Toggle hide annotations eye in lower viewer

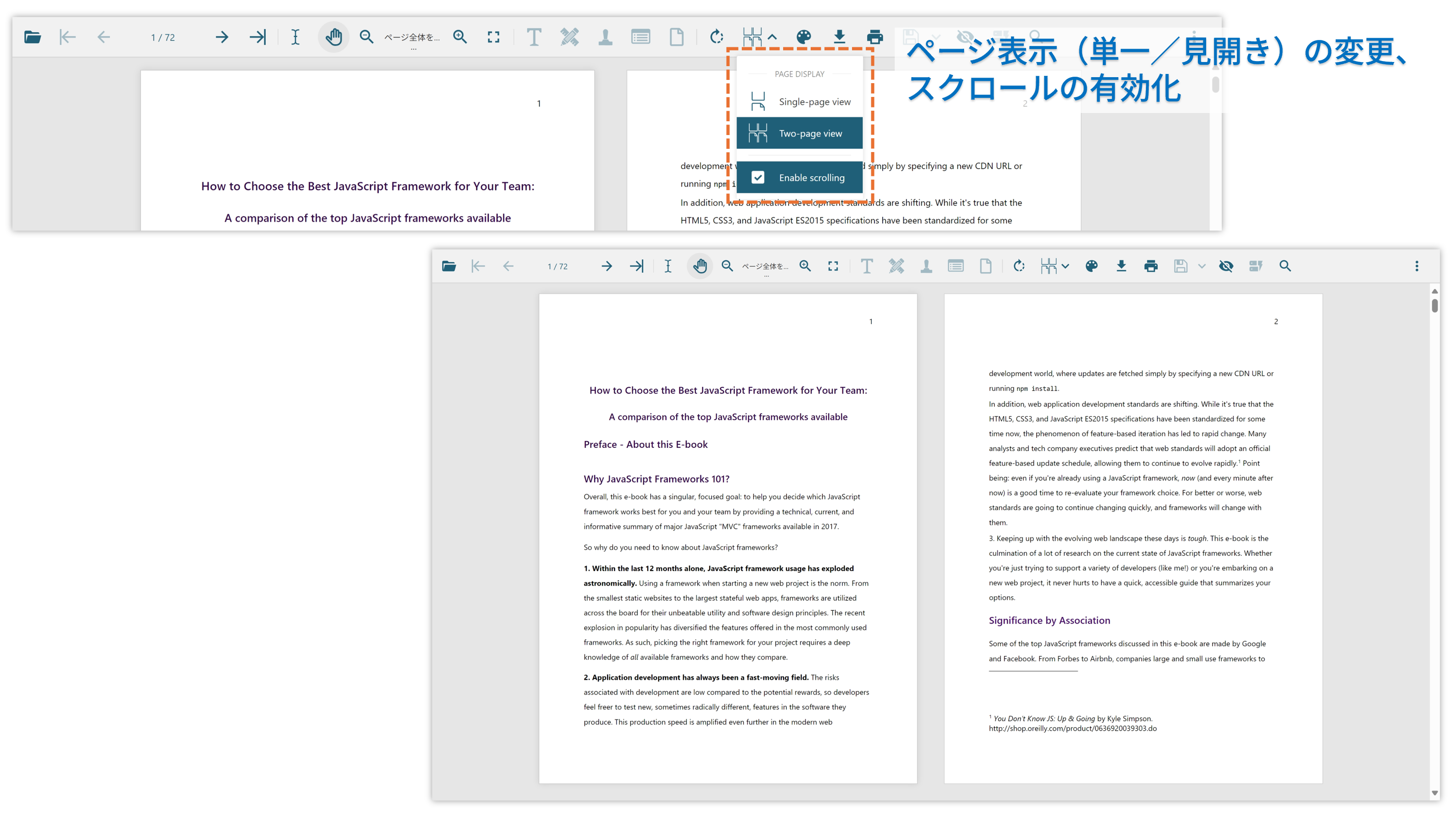pyautogui.click(x=1226, y=266)
